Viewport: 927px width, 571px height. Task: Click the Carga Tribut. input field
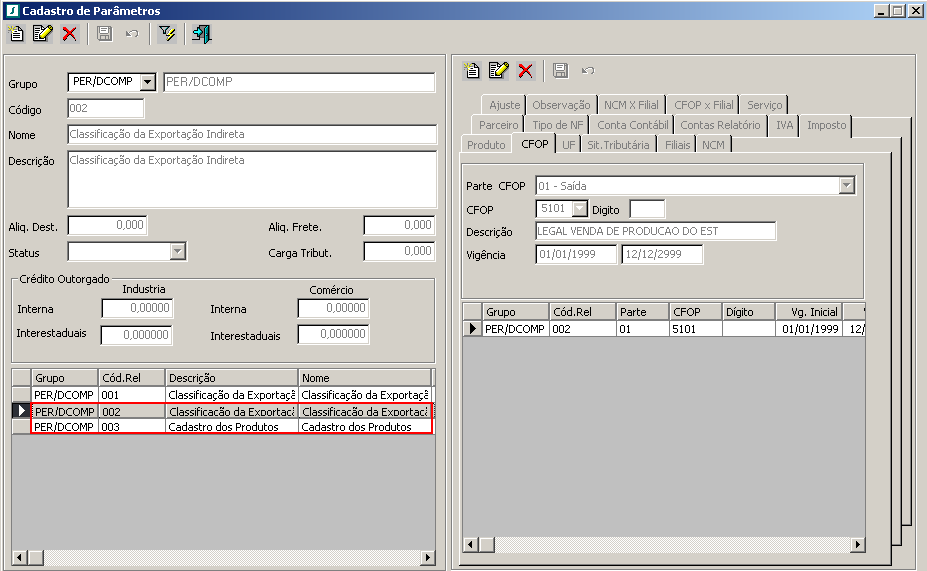point(400,251)
